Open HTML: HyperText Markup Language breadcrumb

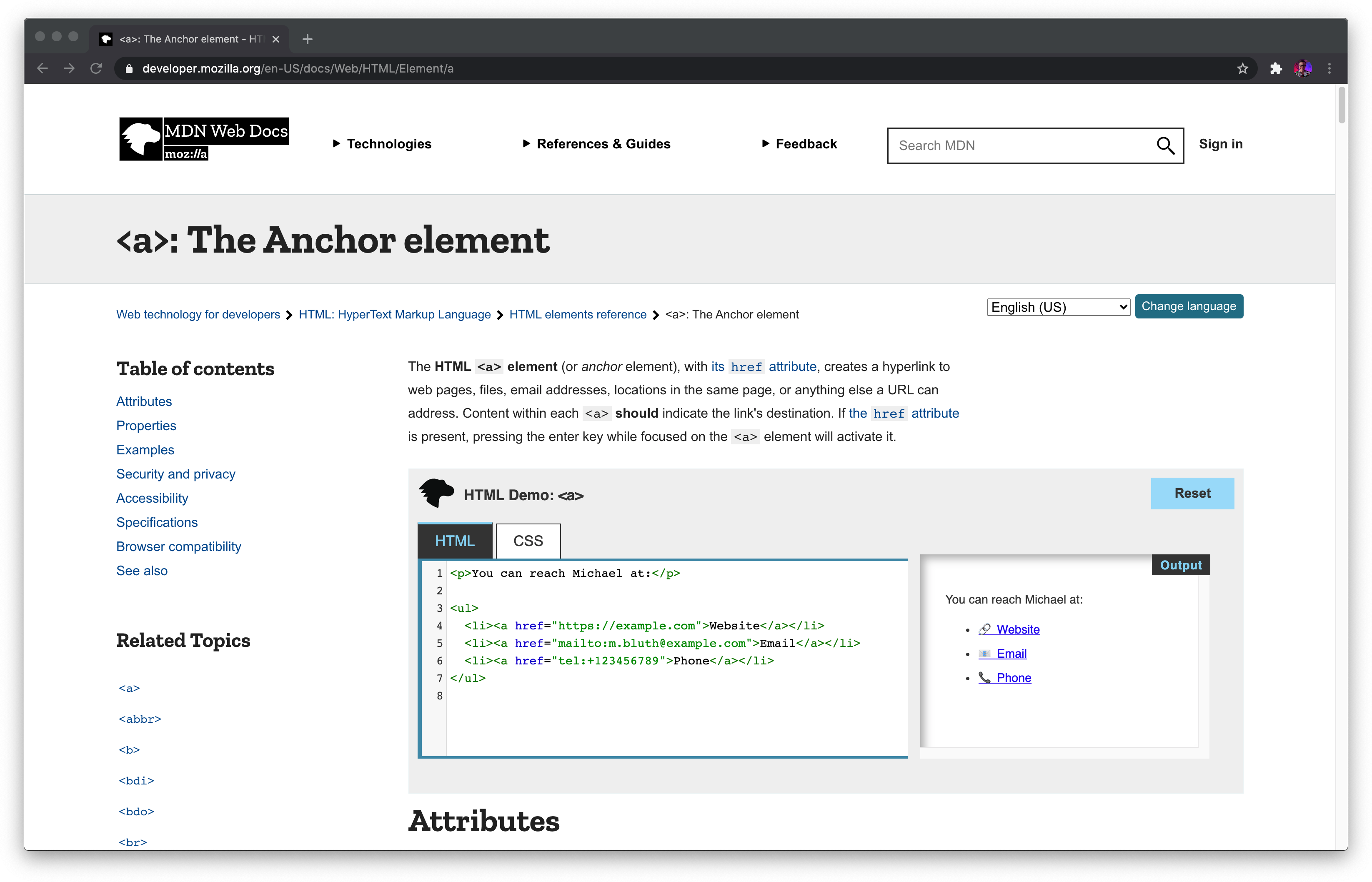(x=395, y=314)
